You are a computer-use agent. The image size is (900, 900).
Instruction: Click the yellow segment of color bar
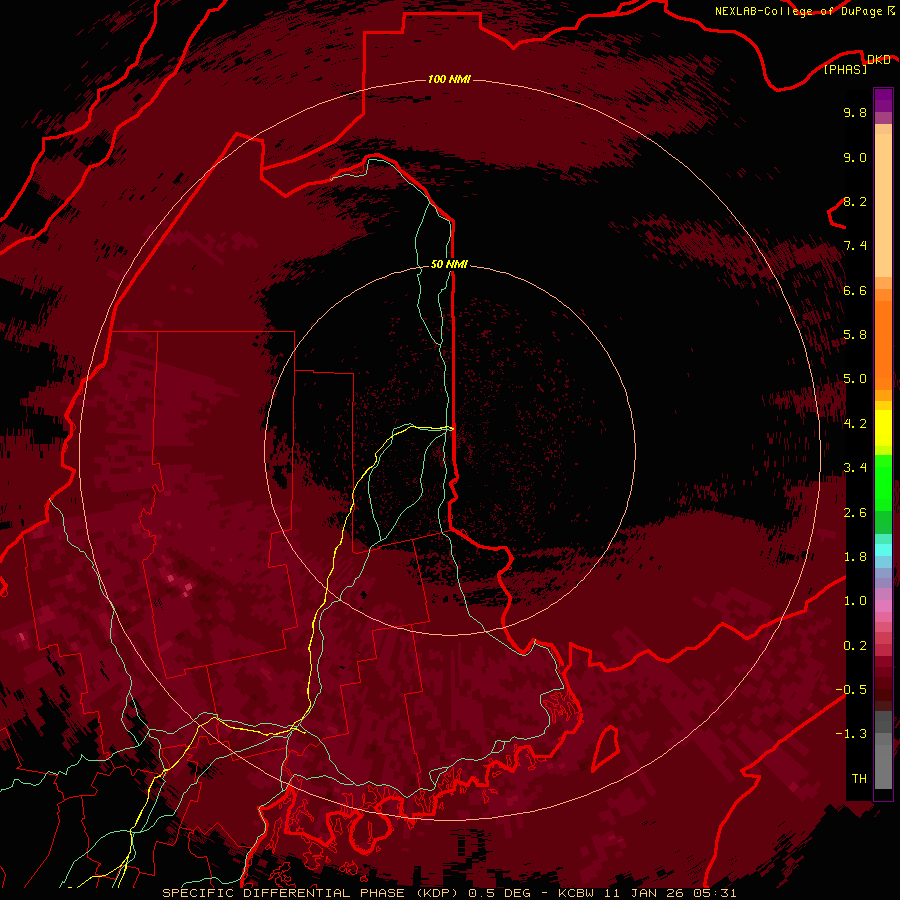pos(883,428)
